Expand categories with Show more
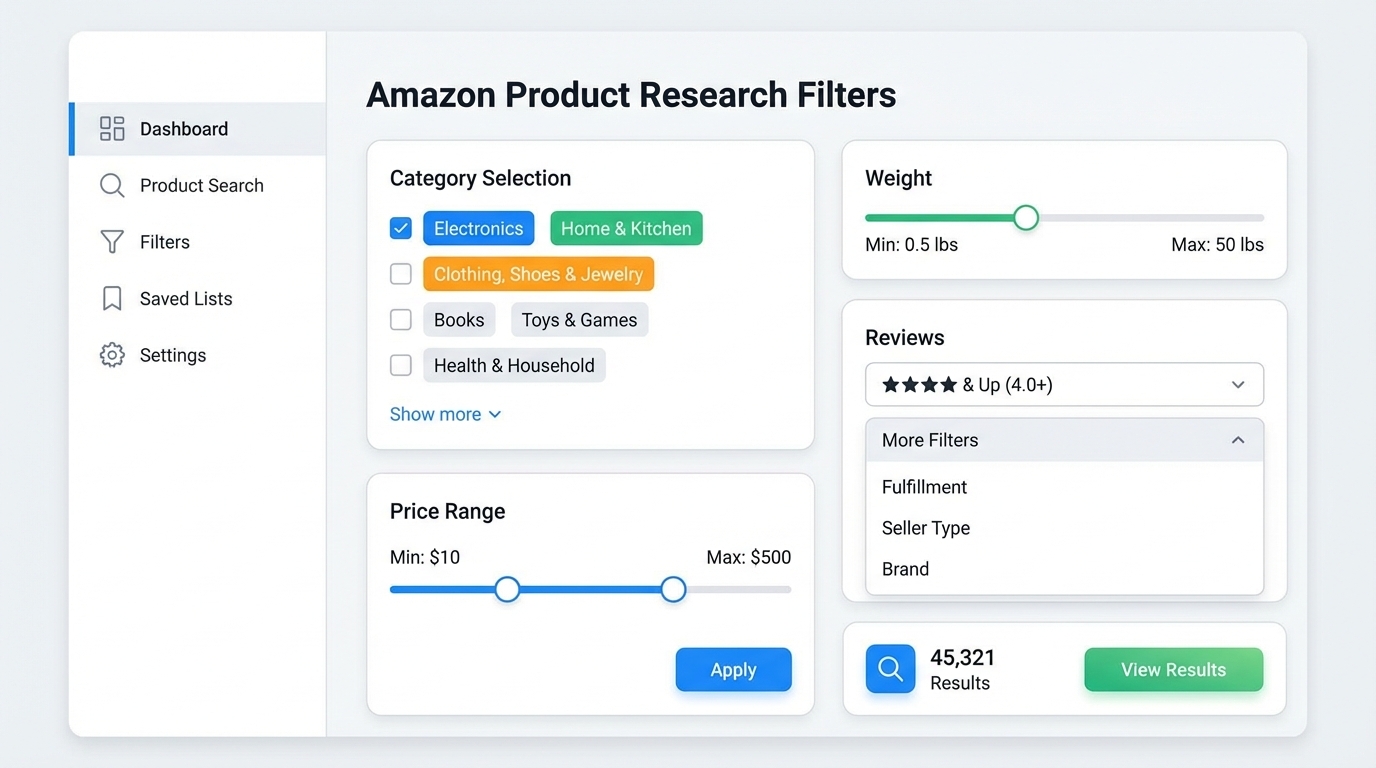Screen dimensions: 1376x768 445,413
